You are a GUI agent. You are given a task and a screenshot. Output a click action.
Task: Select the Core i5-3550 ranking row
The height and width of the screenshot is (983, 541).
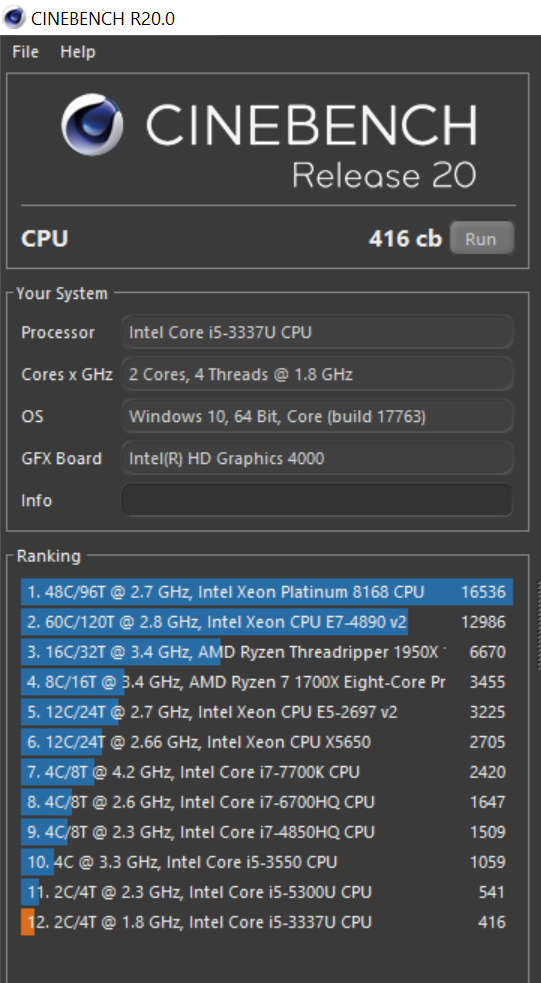click(267, 862)
